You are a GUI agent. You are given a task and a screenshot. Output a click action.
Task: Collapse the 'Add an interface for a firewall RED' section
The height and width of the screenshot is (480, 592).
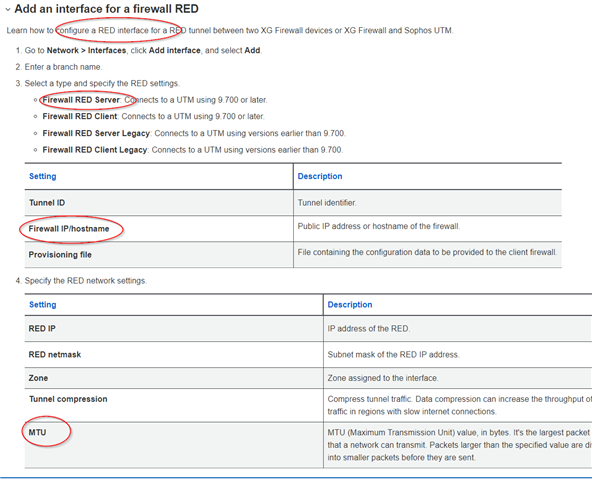coord(8,10)
